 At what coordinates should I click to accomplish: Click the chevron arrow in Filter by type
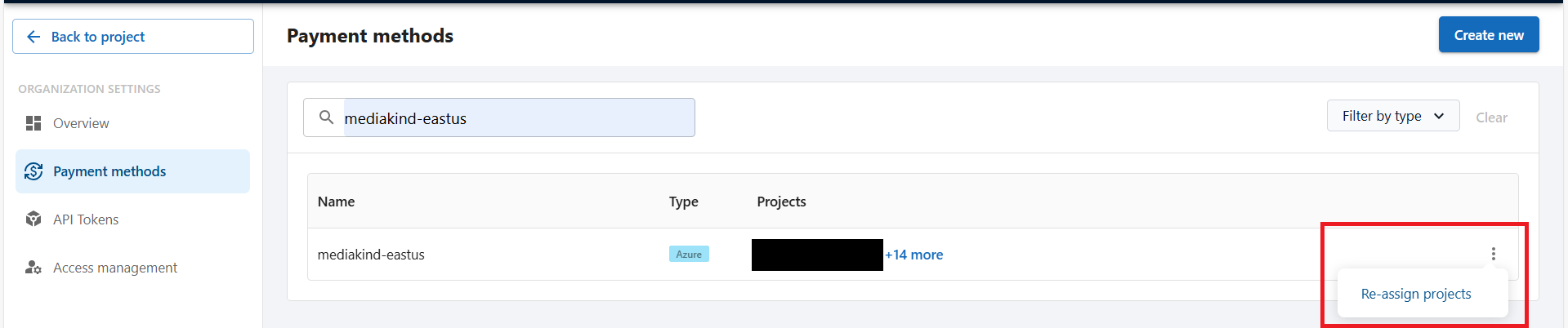pyautogui.click(x=1439, y=116)
